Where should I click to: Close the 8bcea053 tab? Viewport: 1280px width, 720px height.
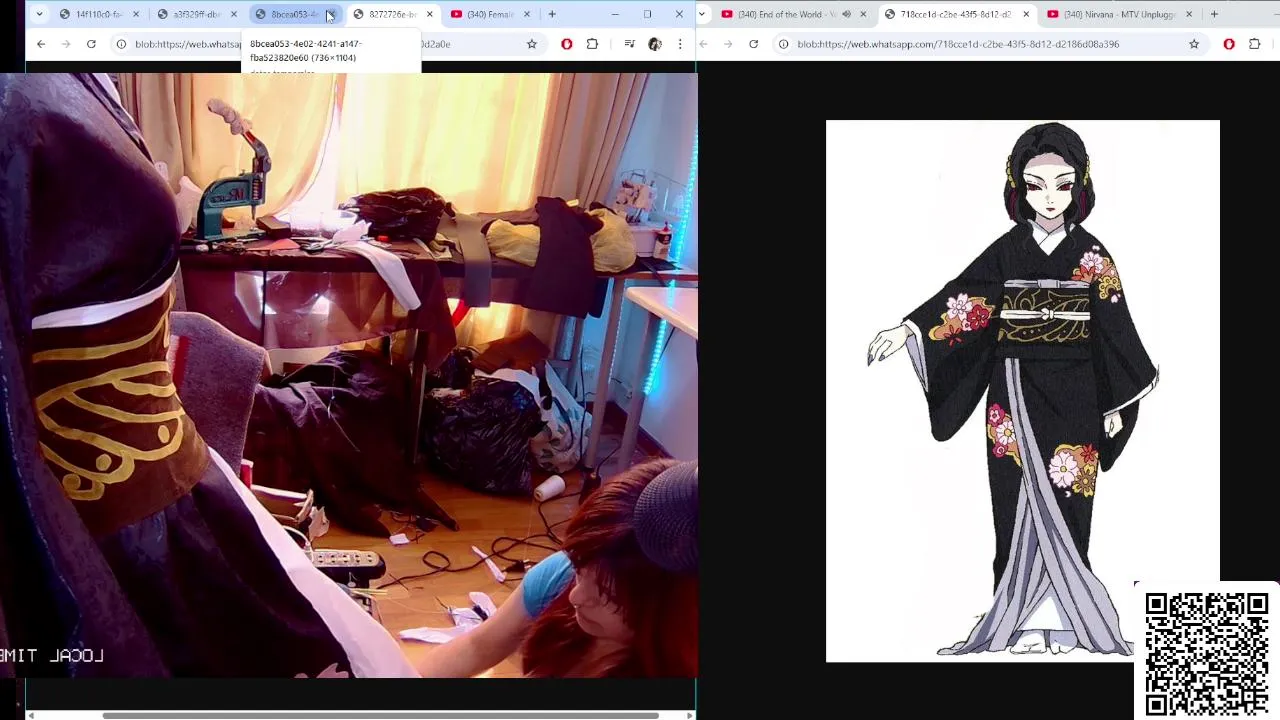tap(331, 14)
